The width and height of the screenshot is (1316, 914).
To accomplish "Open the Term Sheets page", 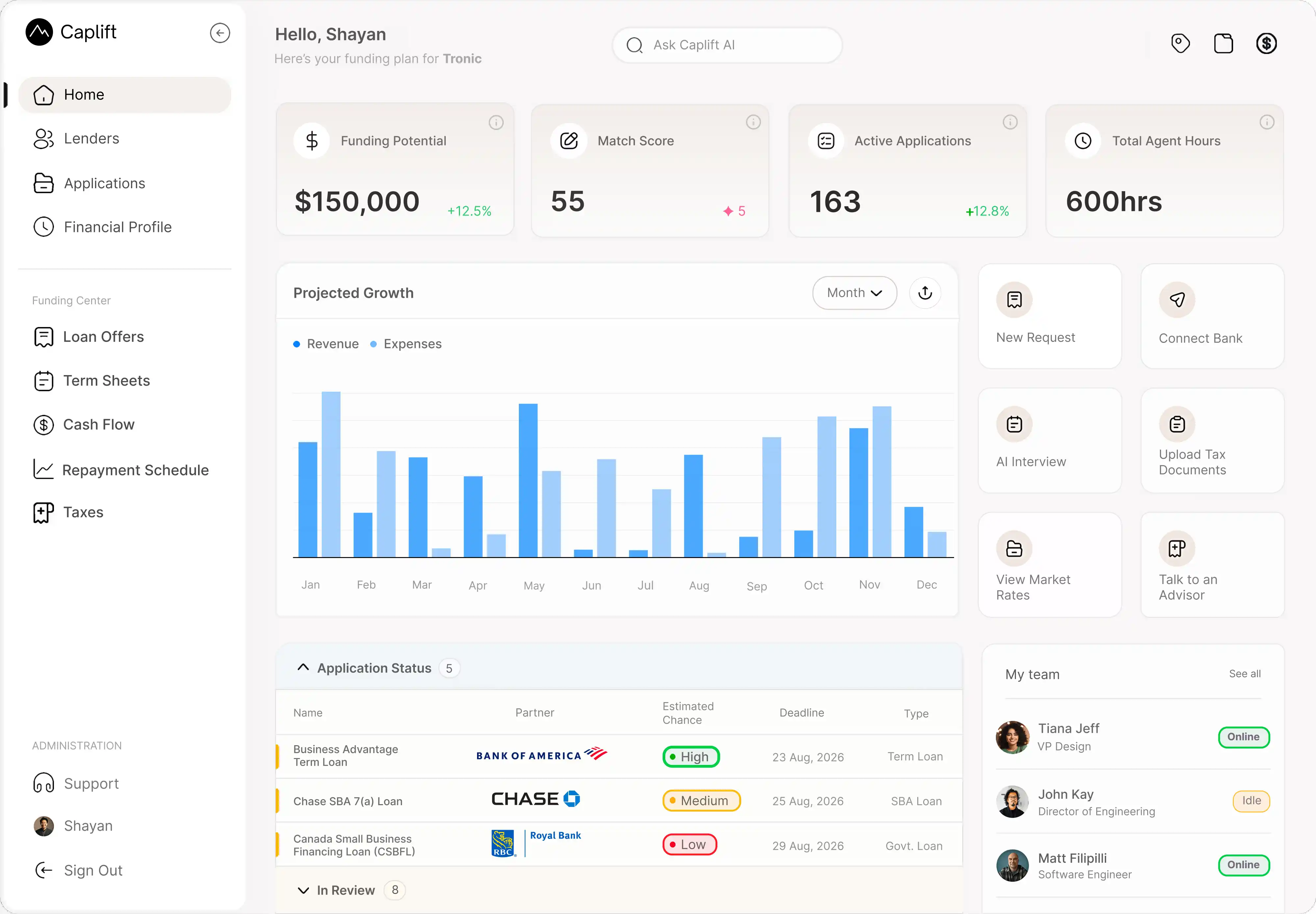I will pyautogui.click(x=106, y=380).
